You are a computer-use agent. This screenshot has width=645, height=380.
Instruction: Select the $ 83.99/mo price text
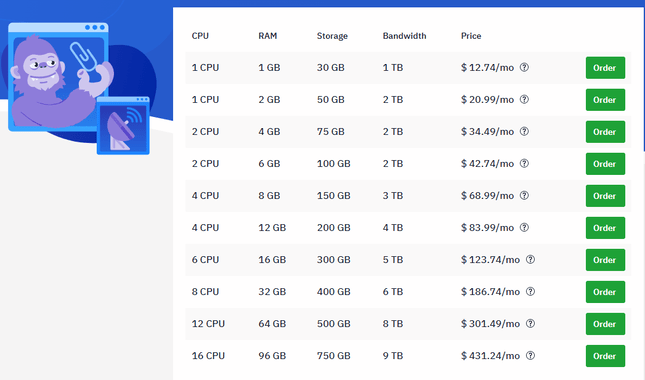[487, 227]
